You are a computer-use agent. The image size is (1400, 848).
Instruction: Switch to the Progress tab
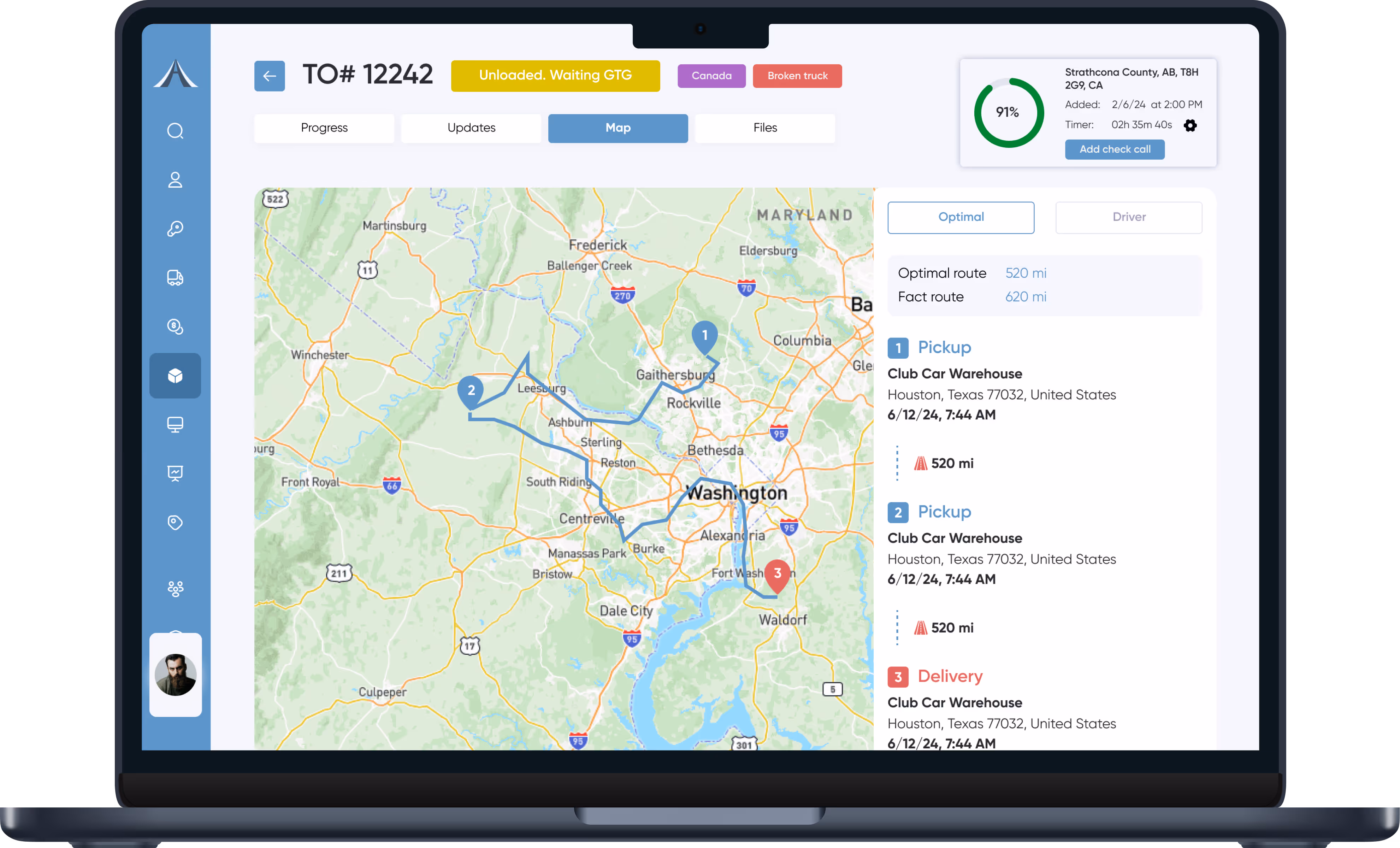[324, 128]
